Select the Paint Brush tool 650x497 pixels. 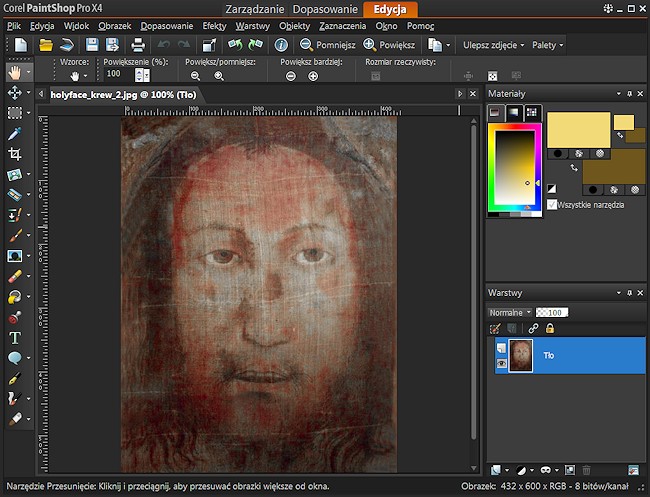pyautogui.click(x=15, y=236)
